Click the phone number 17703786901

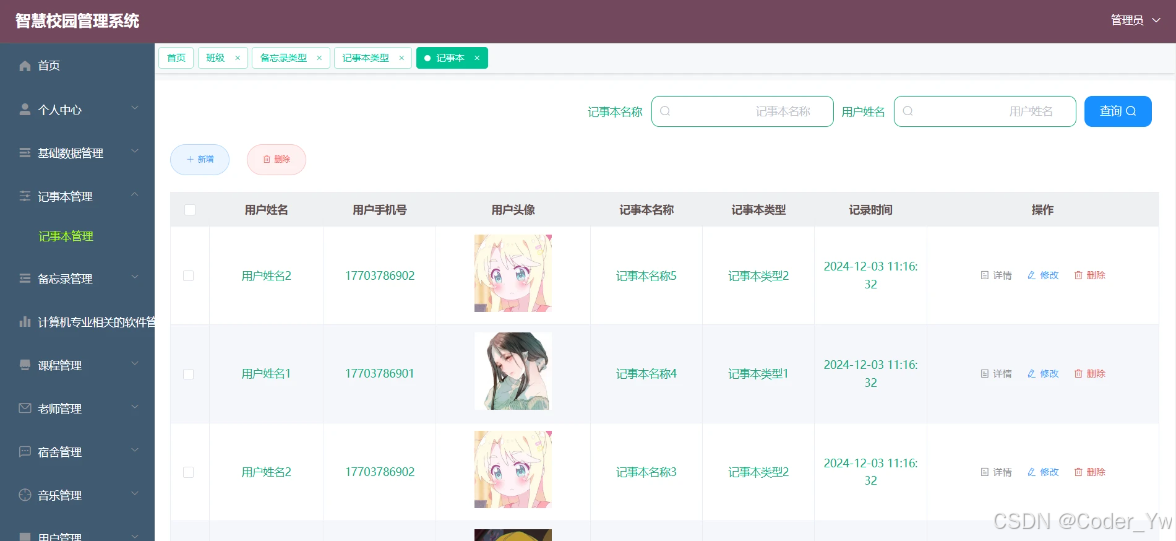(x=380, y=374)
